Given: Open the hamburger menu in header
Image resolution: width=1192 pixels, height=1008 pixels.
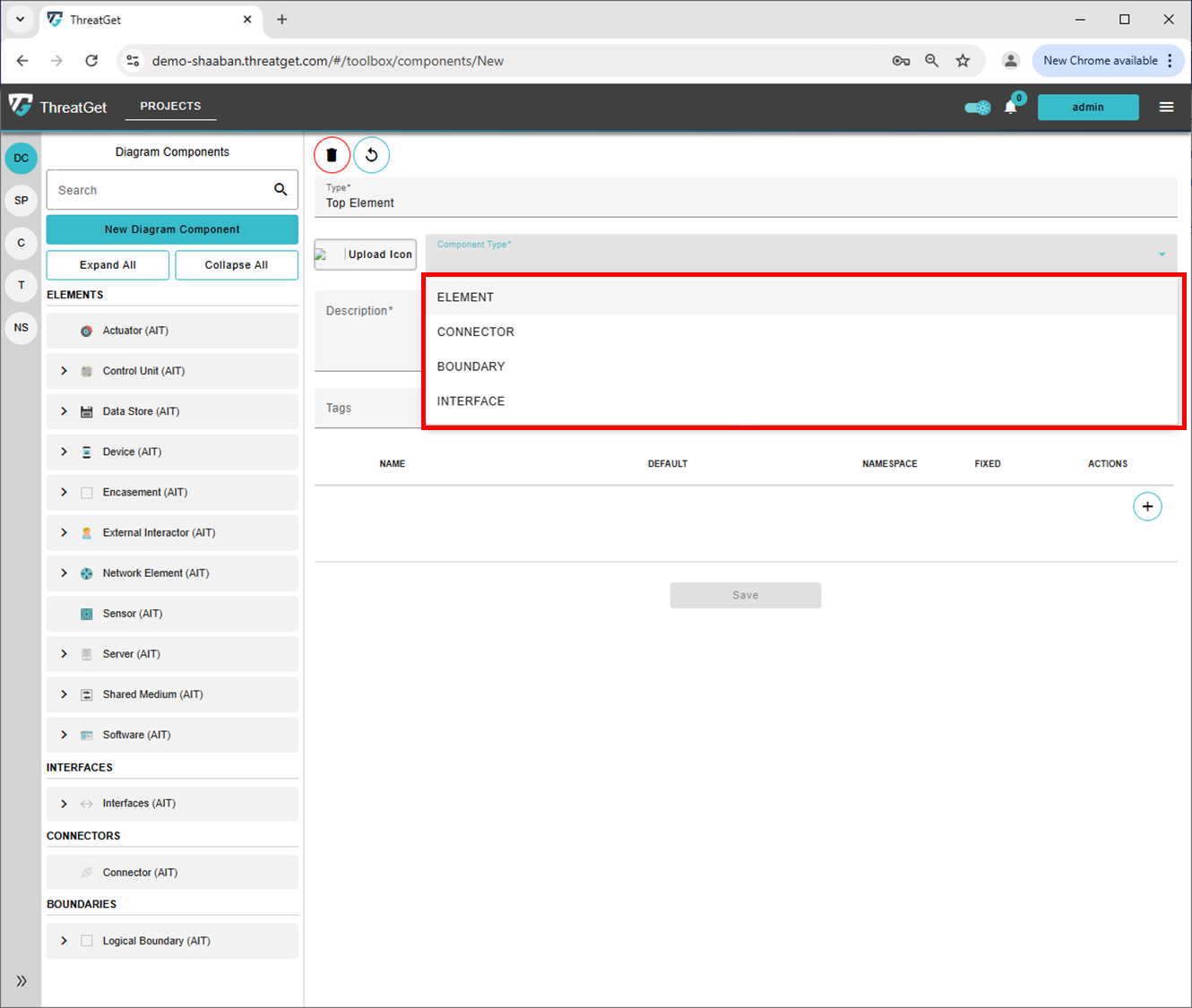Looking at the screenshot, I should tap(1166, 108).
